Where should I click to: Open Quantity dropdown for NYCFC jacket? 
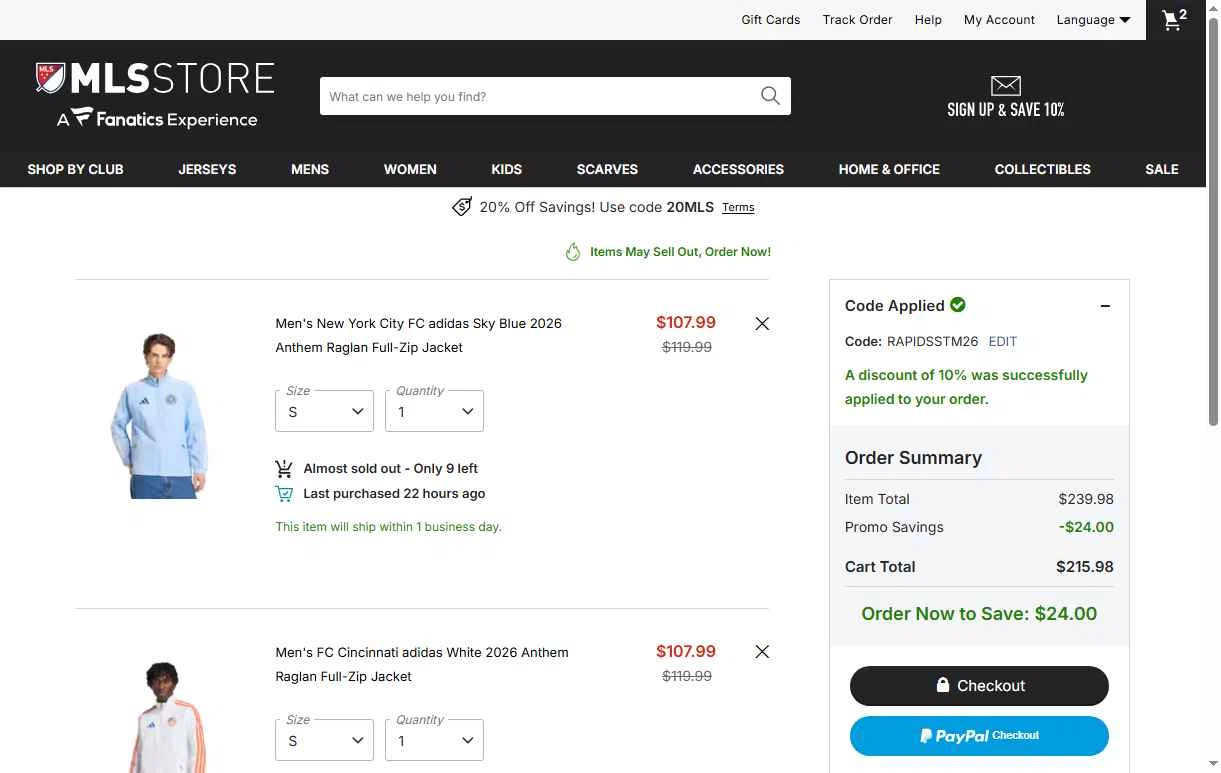(x=434, y=411)
